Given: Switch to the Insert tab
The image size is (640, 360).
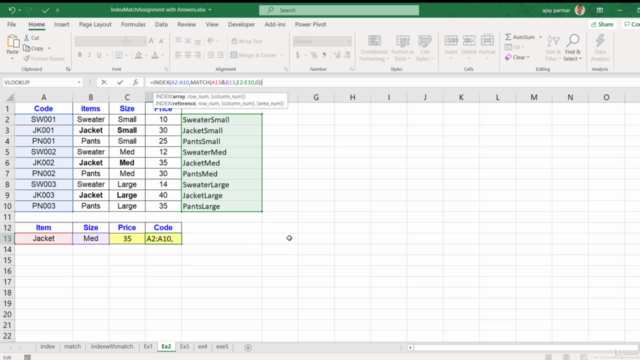Looking at the screenshot, I should point(62,24).
